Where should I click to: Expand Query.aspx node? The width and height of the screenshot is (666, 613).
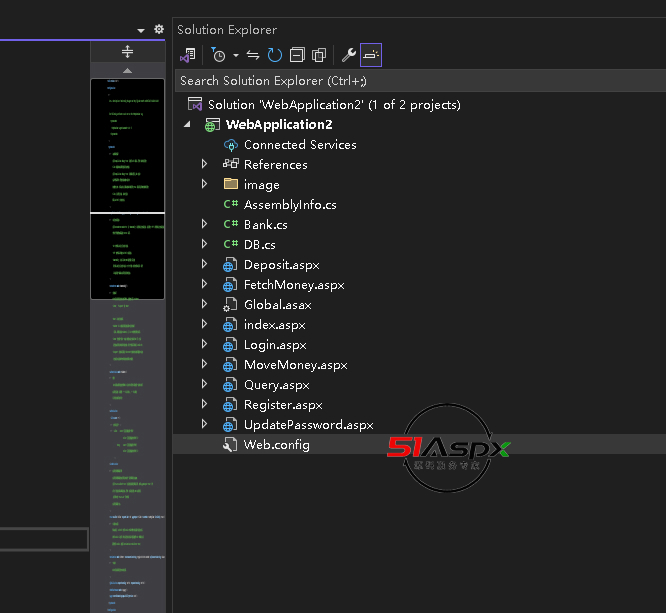[204, 384]
